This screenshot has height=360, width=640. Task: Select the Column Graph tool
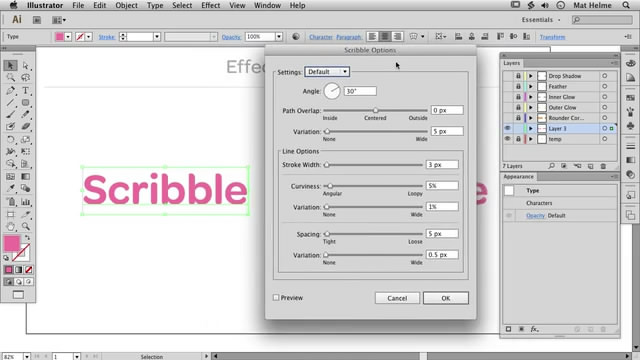point(25,202)
